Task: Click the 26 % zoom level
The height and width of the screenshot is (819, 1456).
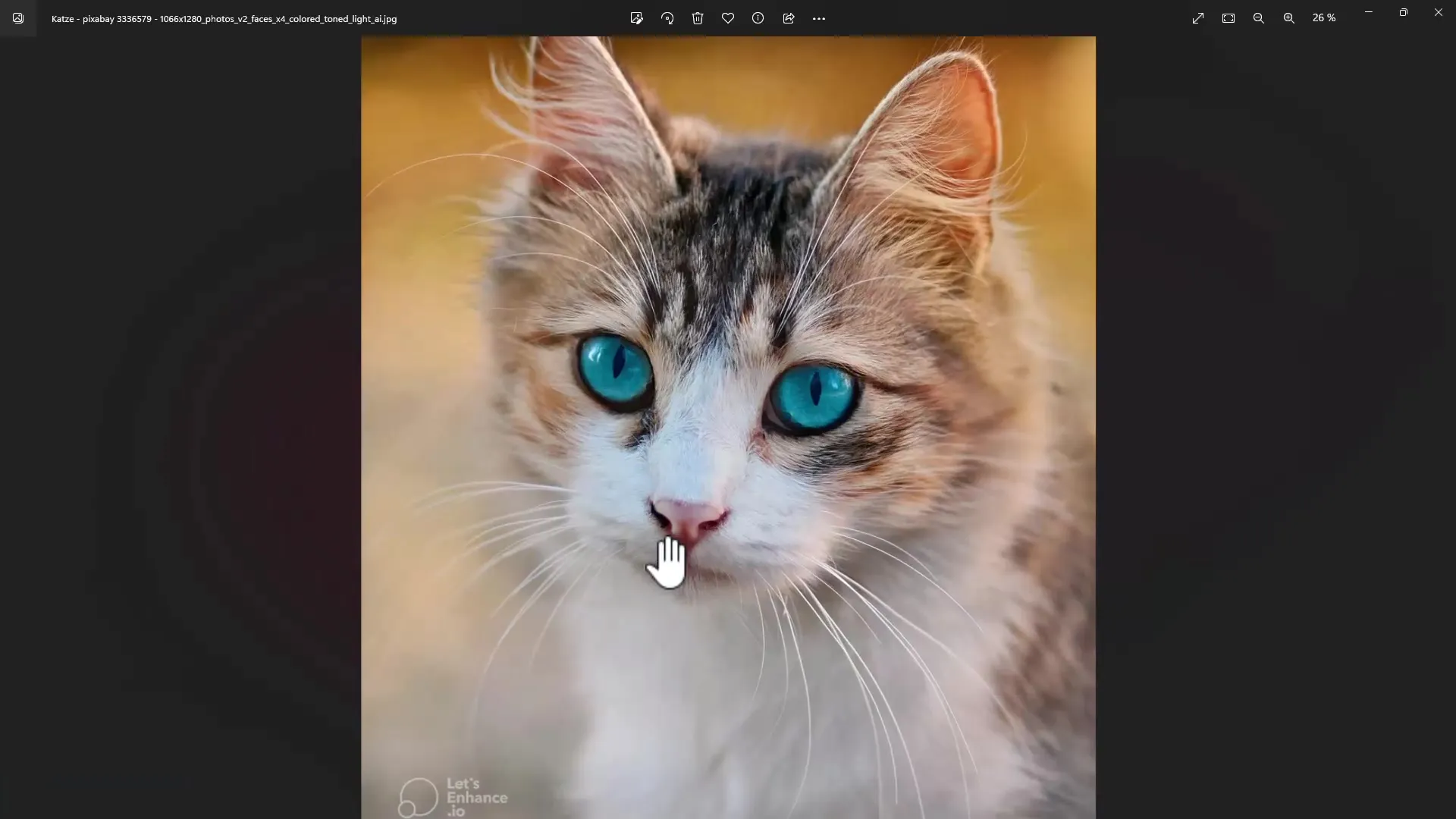Action: 1324,18
